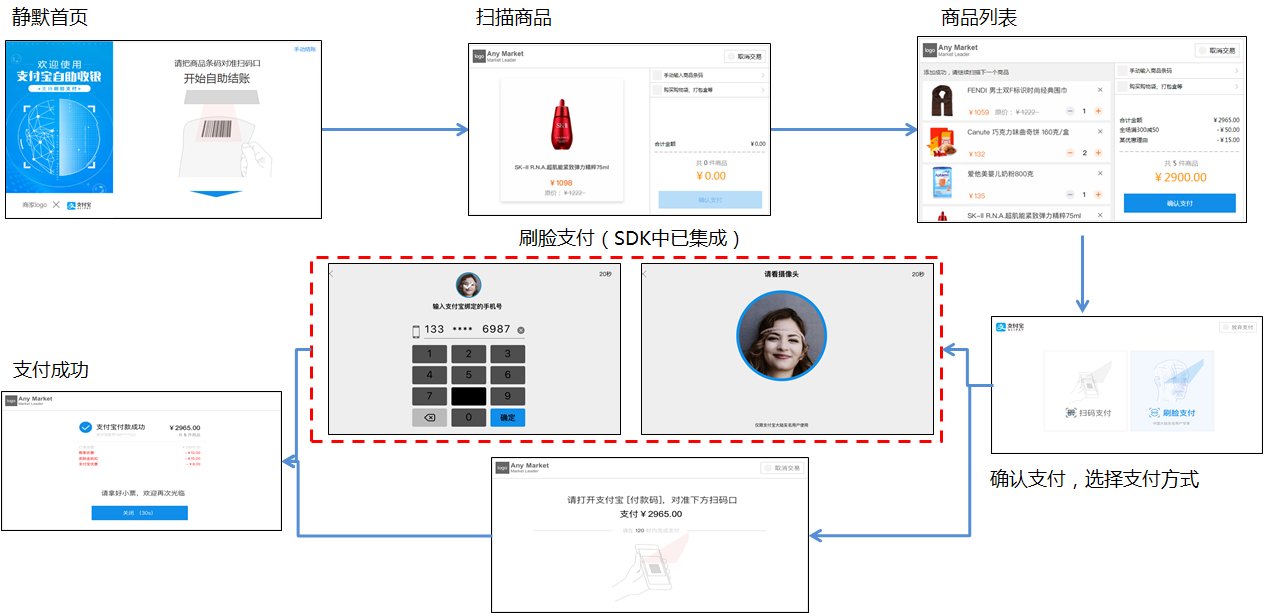Go back using arrow on camera screen
1274x613 pixels.
tap(645, 274)
